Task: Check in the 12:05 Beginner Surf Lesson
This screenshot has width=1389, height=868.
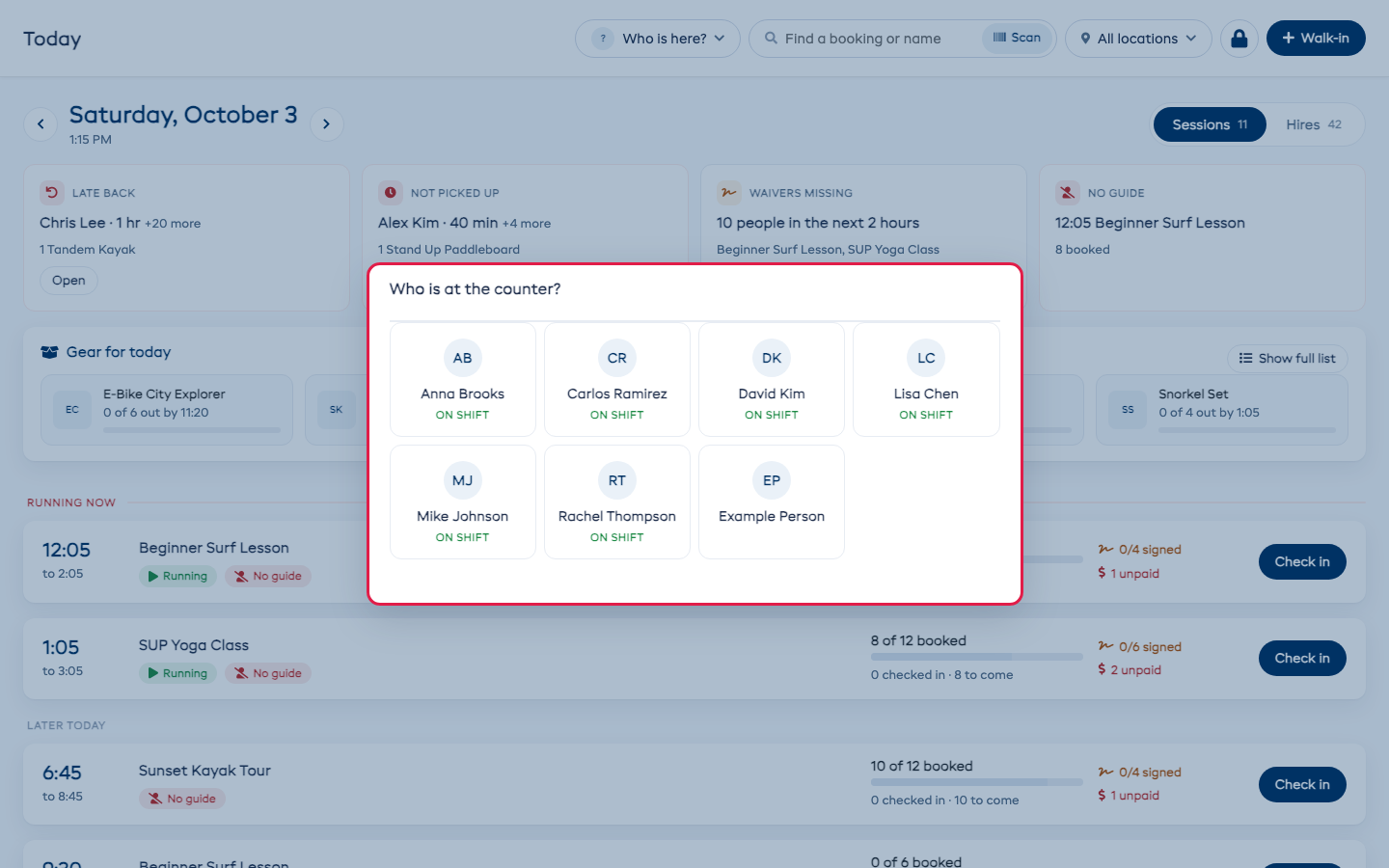Action: [x=1302, y=562]
